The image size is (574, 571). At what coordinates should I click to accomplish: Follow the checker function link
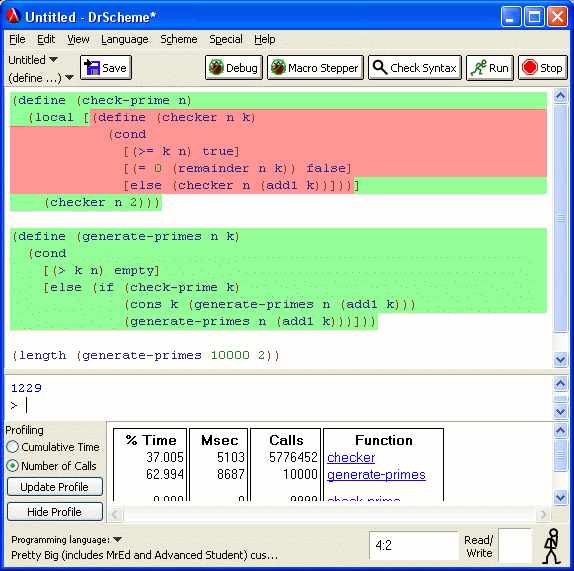pos(351,458)
